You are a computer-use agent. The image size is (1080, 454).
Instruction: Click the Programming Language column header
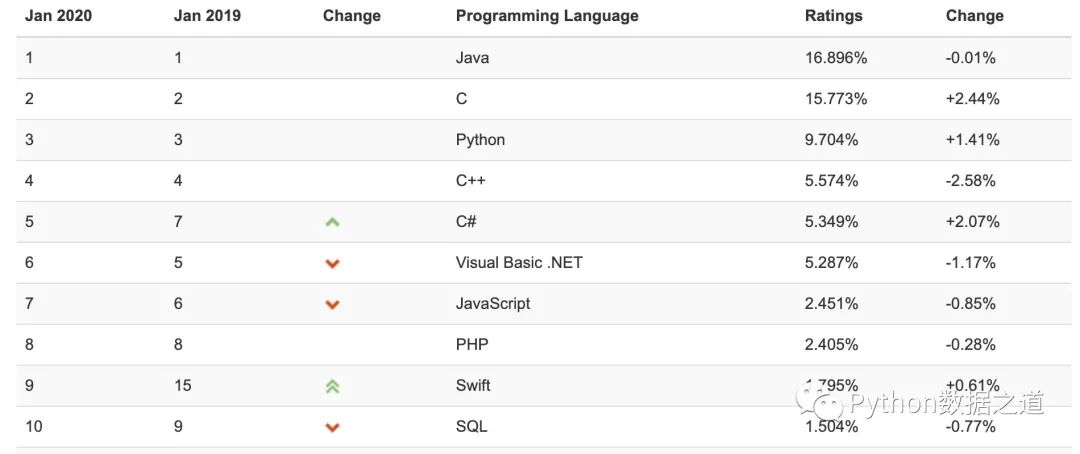[547, 16]
